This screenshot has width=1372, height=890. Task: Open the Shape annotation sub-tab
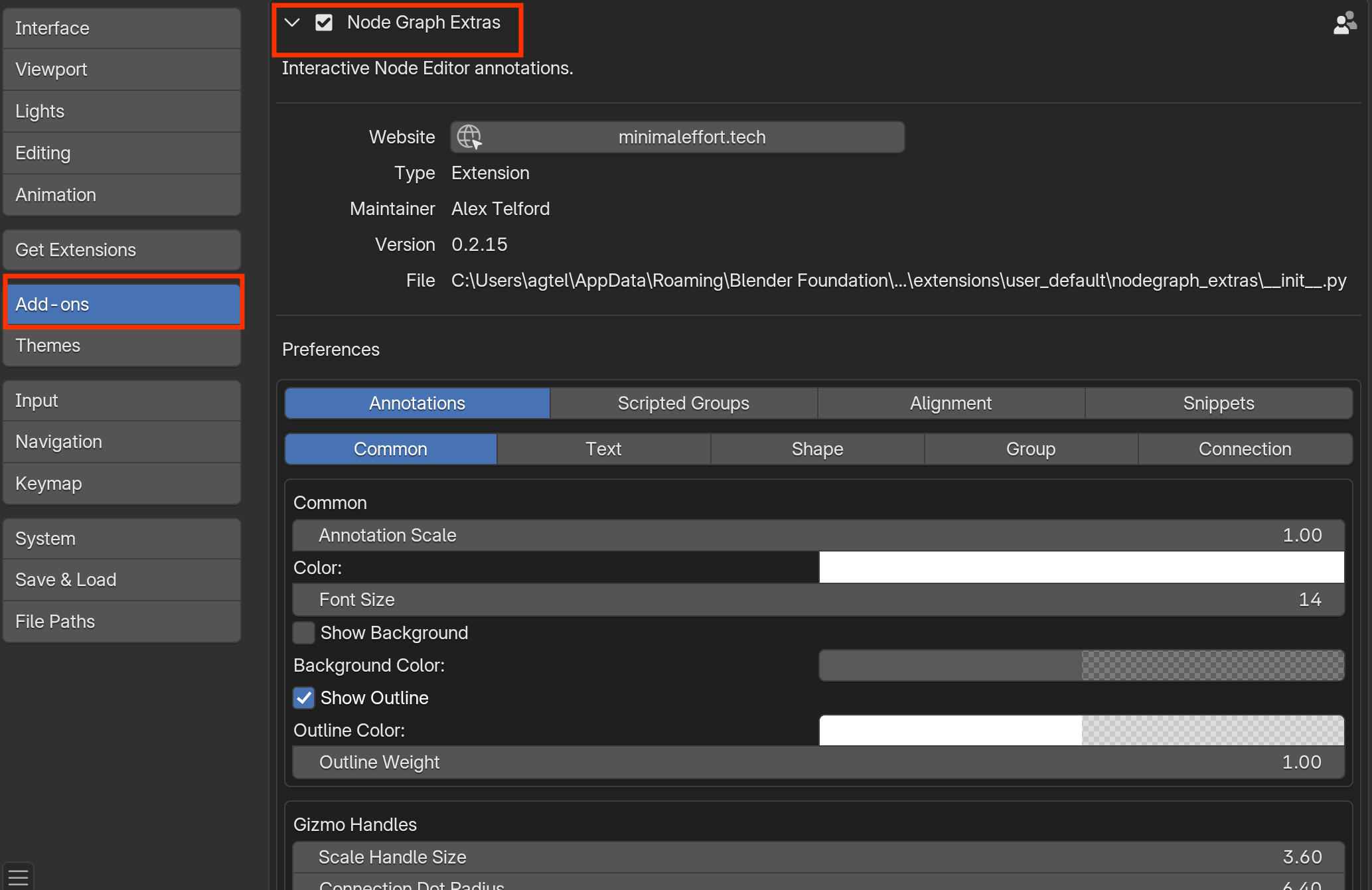[x=818, y=449]
